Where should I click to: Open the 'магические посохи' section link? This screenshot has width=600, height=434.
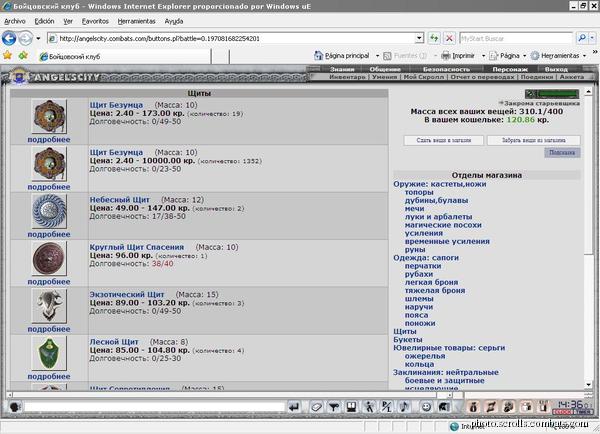(x=443, y=225)
